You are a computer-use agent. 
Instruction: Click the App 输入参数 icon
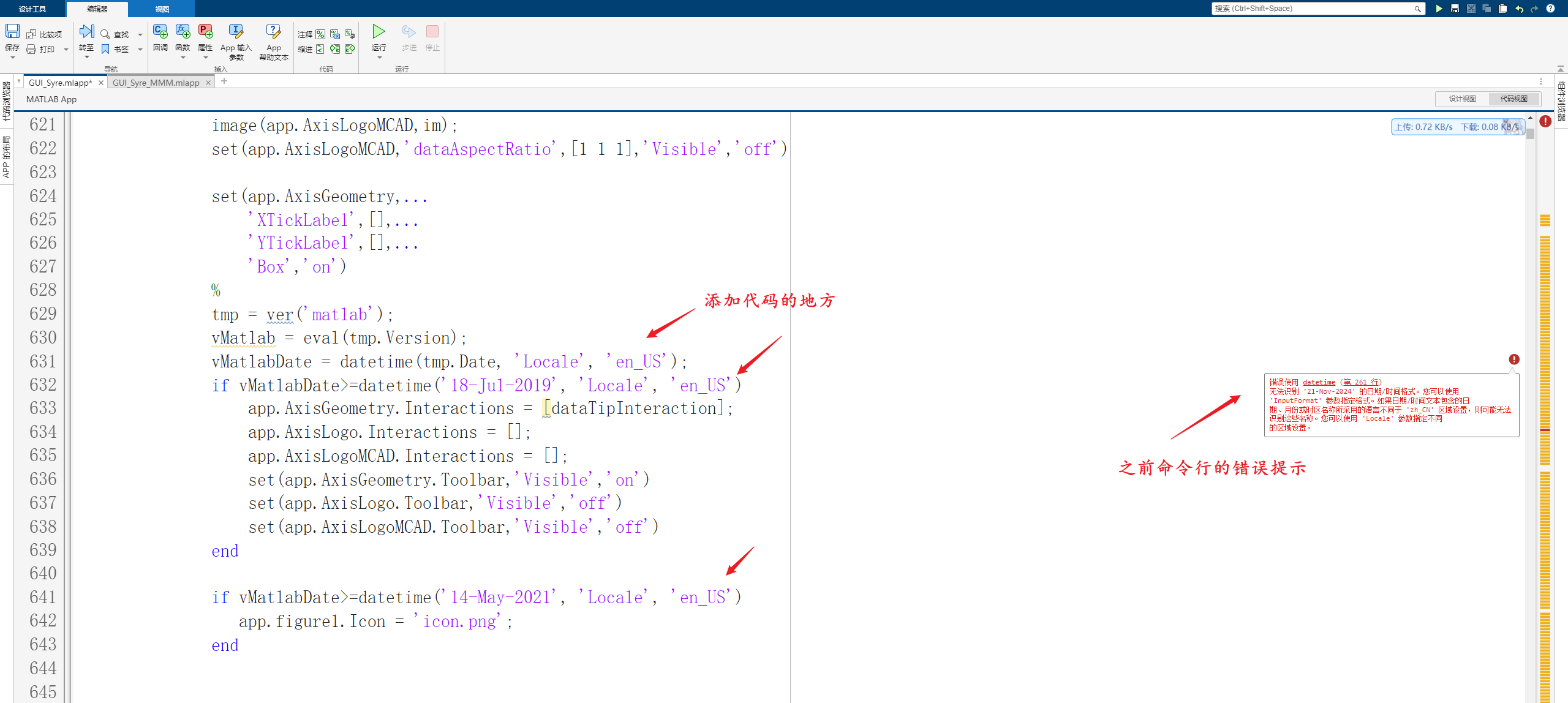tap(236, 32)
